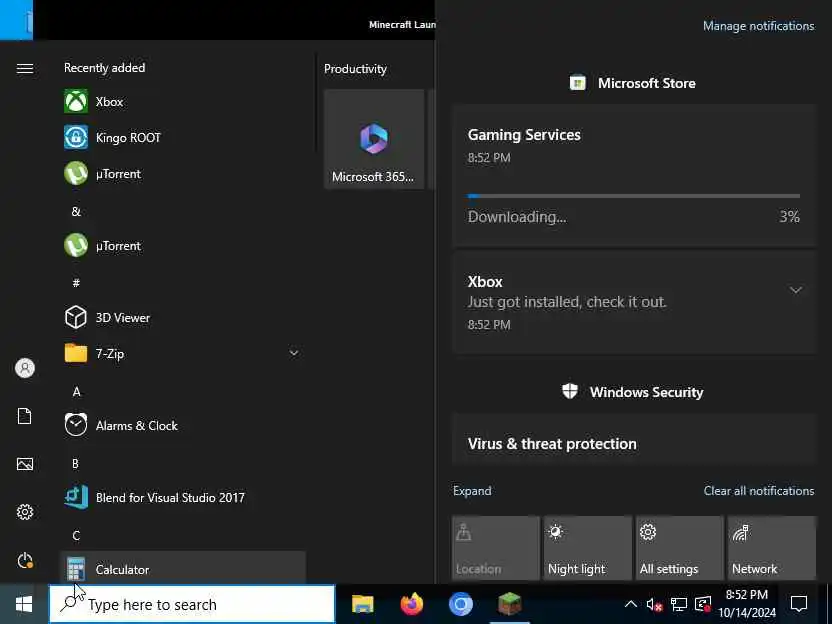Open the Xbox just installed notification
This screenshot has height=624, width=832.
[634, 302]
